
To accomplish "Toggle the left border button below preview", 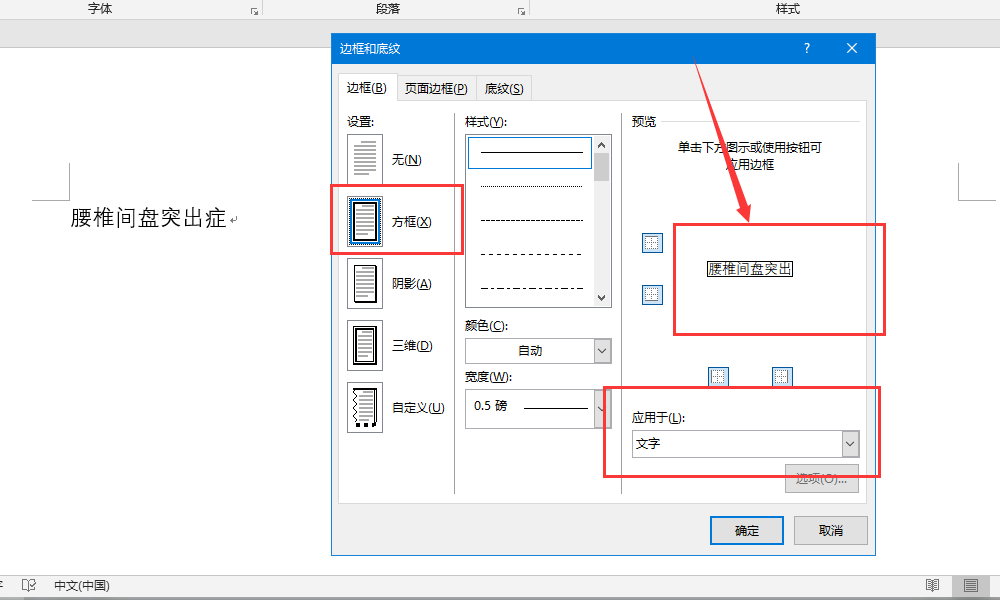I will click(x=718, y=377).
